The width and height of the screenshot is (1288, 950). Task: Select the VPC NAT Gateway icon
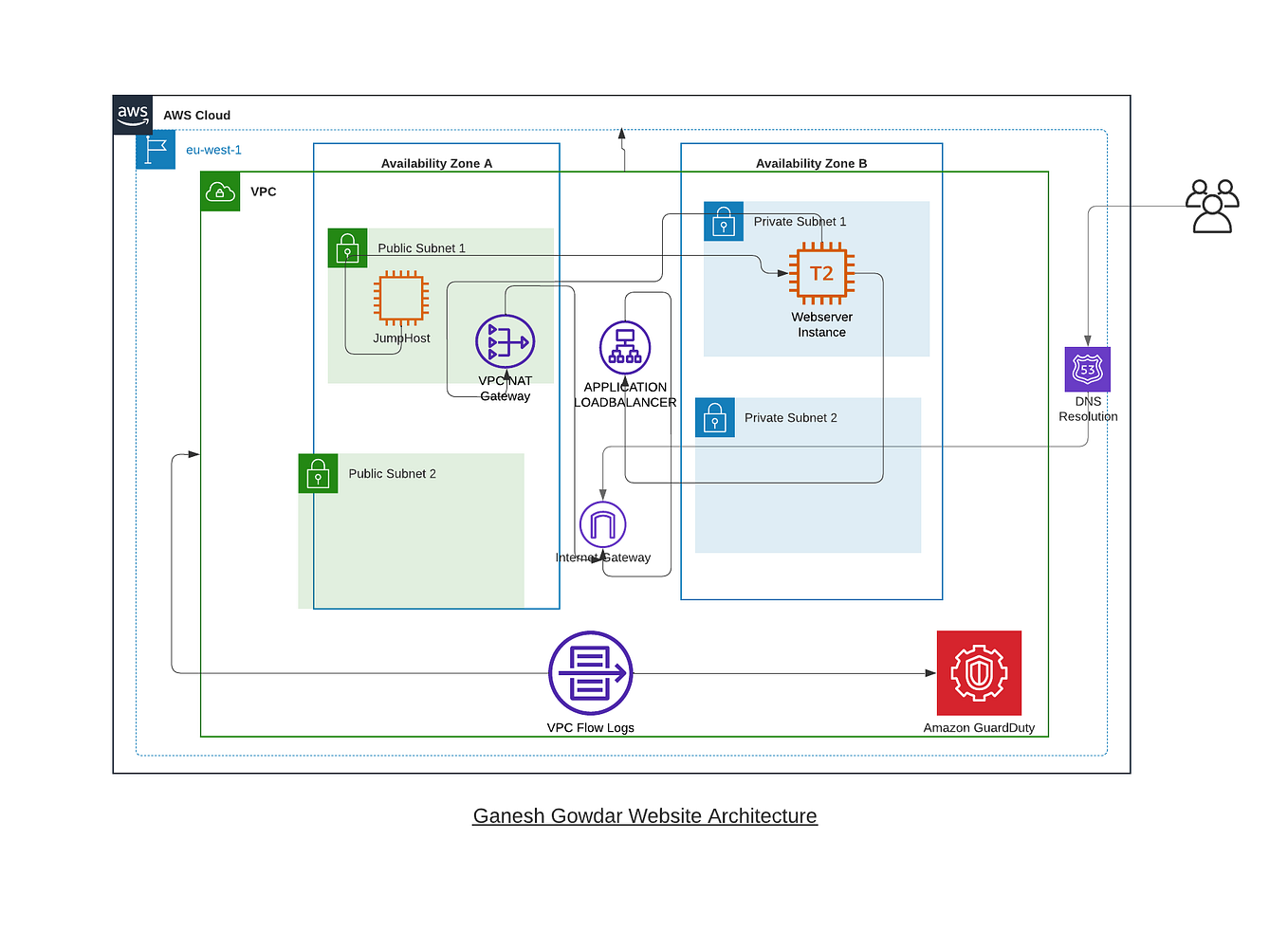[505, 342]
